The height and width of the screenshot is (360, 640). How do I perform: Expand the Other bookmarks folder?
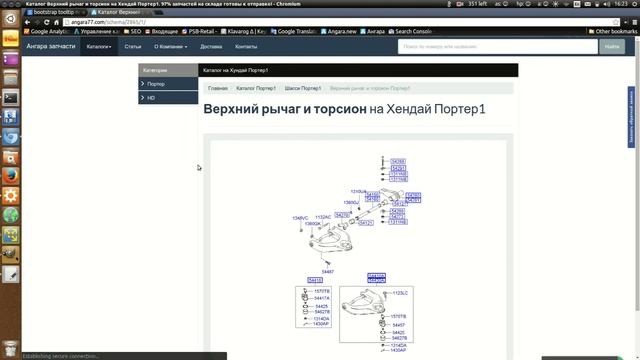pyautogui.click(x=612, y=31)
